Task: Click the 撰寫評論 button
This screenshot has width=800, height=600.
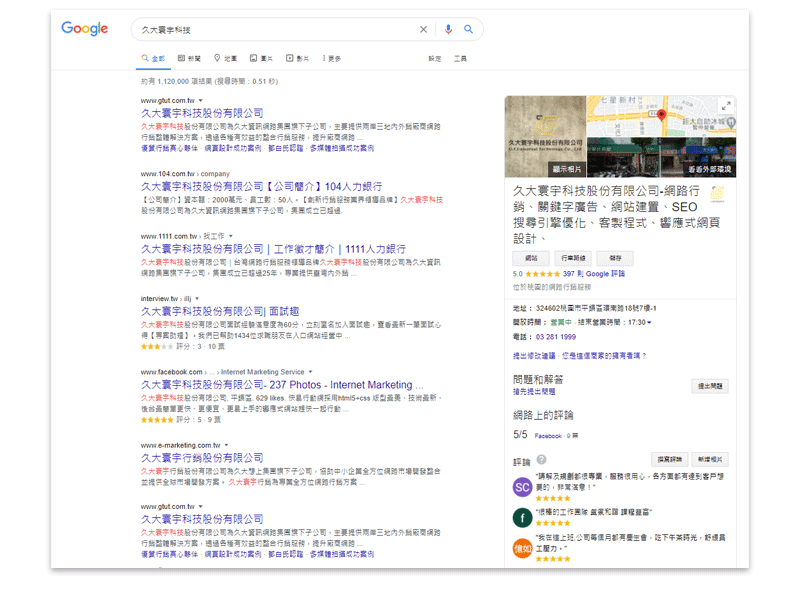Action: click(669, 459)
